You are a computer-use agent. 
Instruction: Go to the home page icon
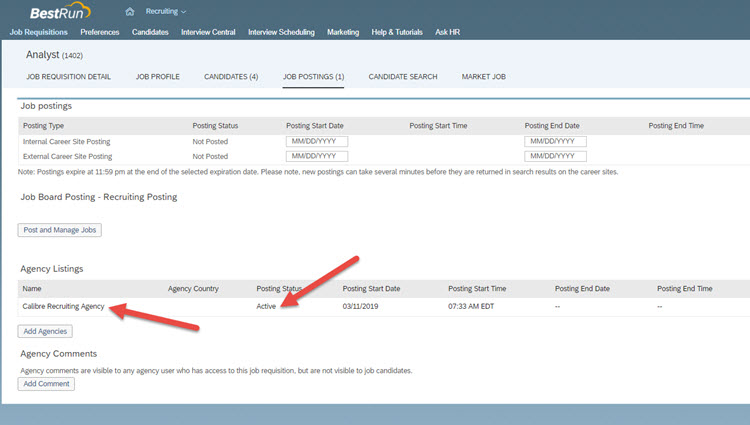(130, 11)
